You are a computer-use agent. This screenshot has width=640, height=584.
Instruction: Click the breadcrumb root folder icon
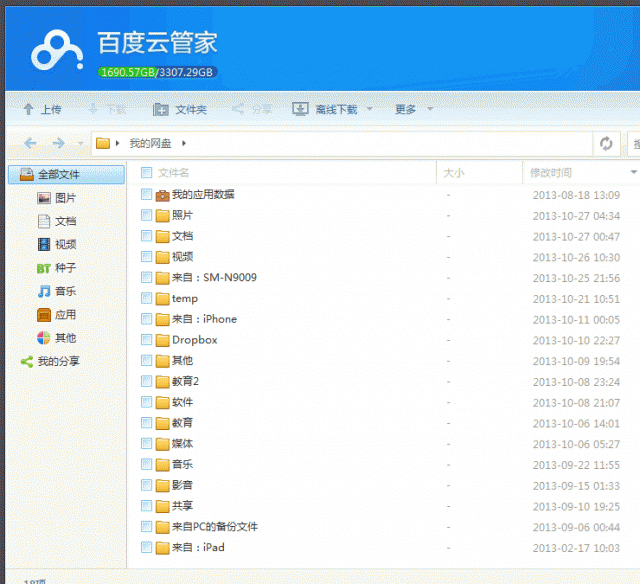[x=103, y=143]
